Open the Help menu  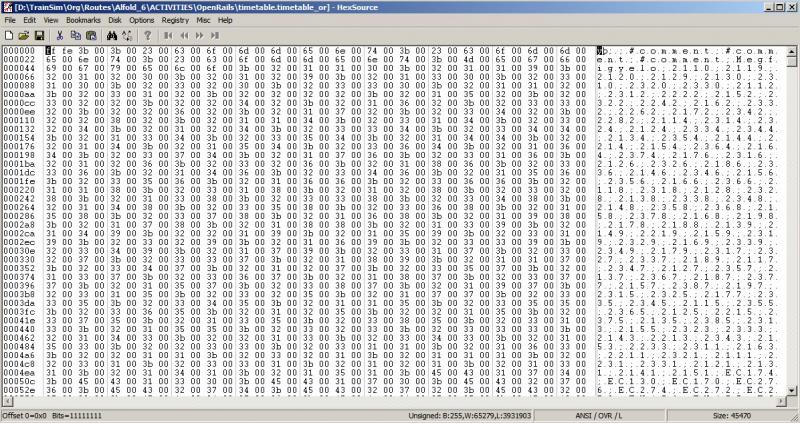coord(225,20)
